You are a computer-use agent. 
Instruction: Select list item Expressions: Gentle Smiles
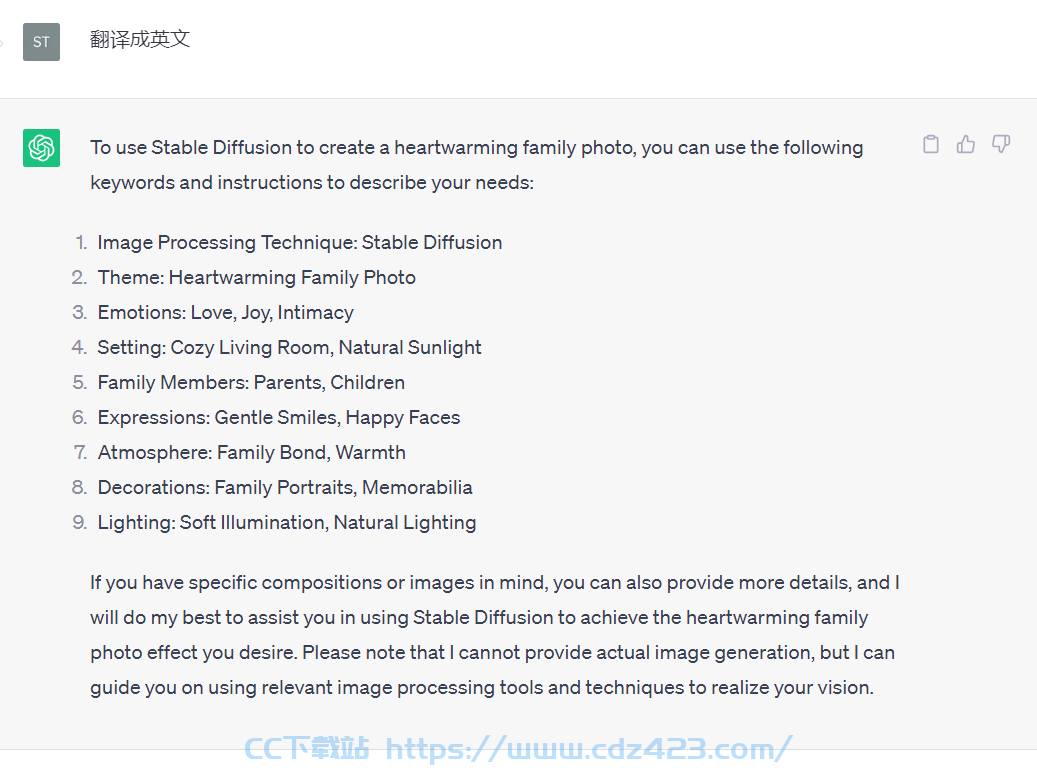click(278, 418)
